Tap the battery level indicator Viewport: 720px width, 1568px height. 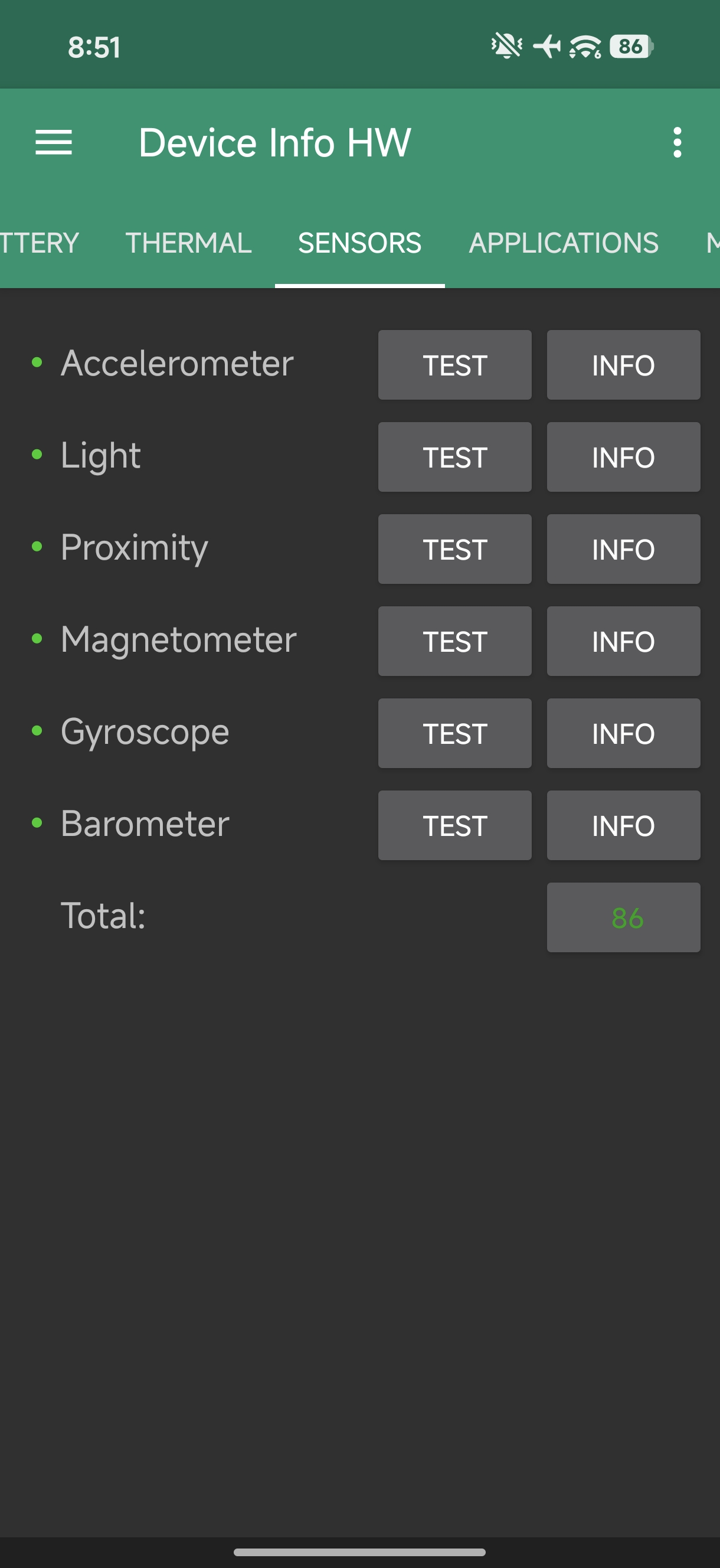(x=631, y=46)
